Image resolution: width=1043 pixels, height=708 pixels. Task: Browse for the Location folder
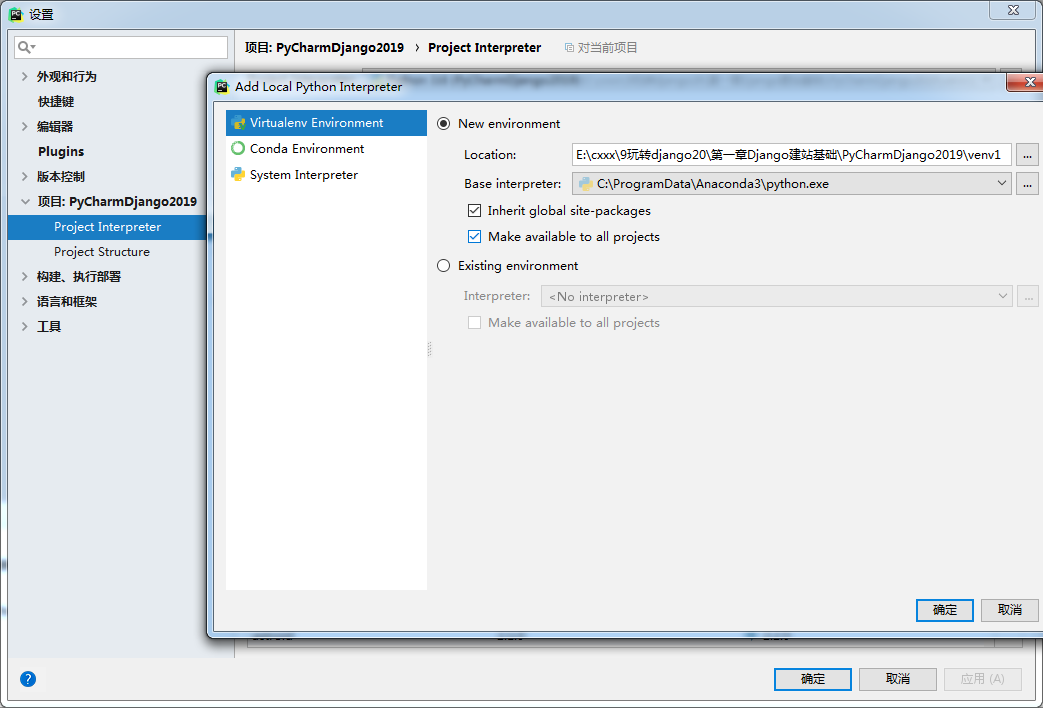[1027, 155]
